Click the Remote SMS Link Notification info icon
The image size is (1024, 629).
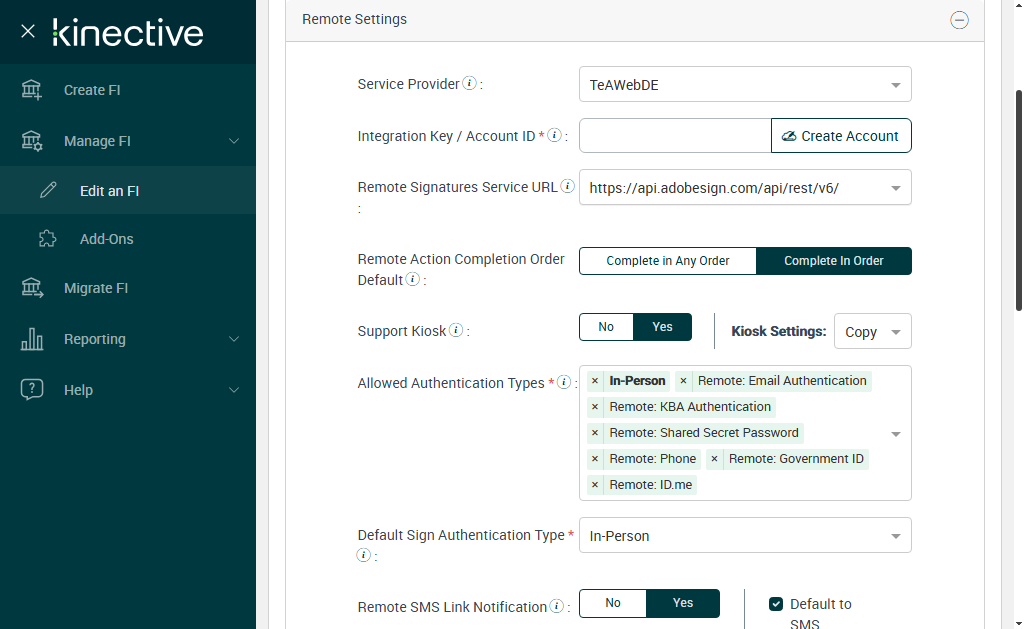(x=557, y=606)
